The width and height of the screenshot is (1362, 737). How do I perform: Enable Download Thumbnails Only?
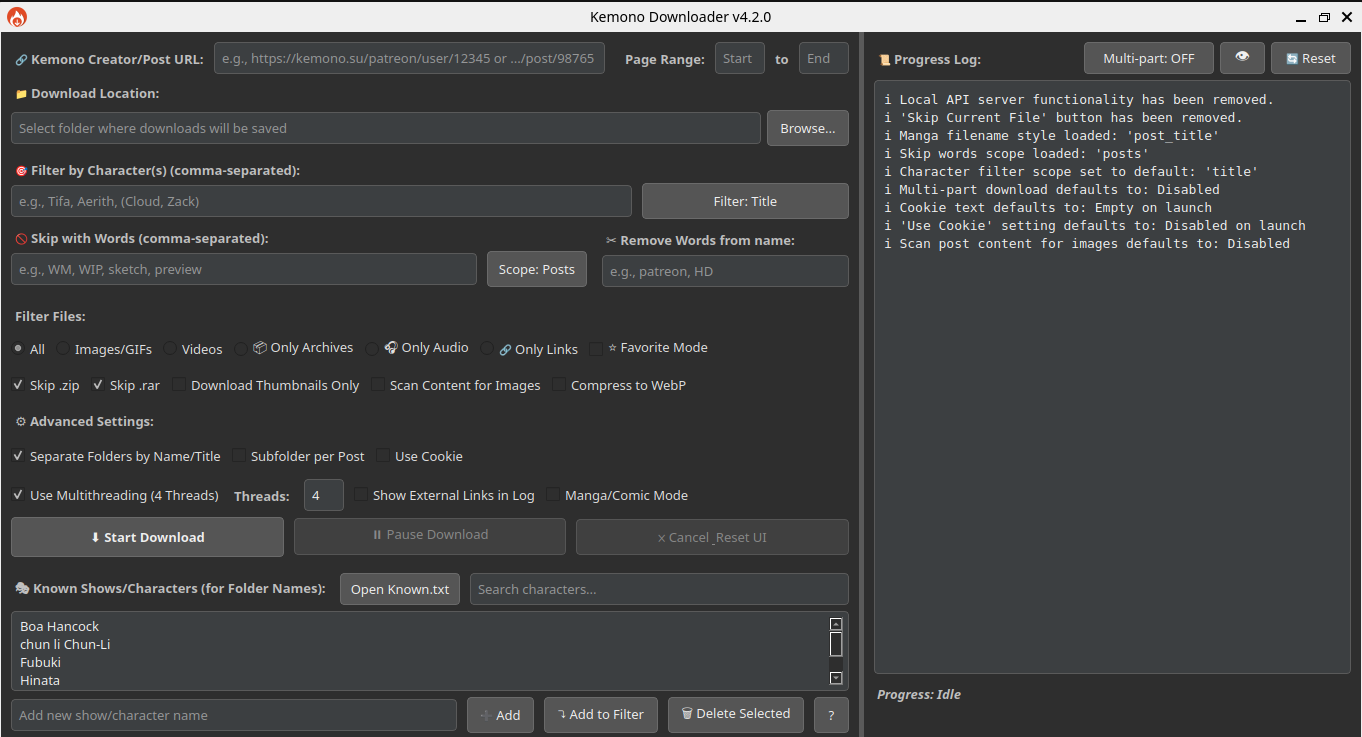click(x=178, y=385)
